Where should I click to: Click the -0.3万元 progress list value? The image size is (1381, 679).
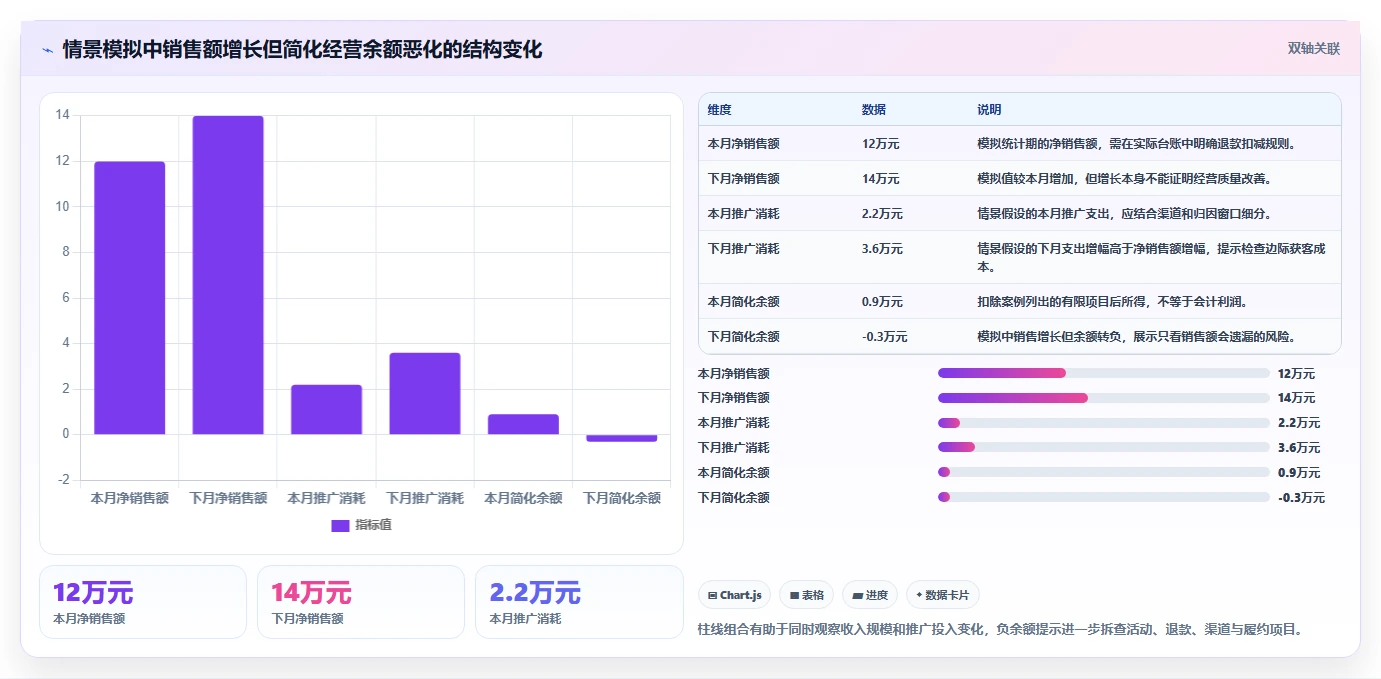(1301, 498)
